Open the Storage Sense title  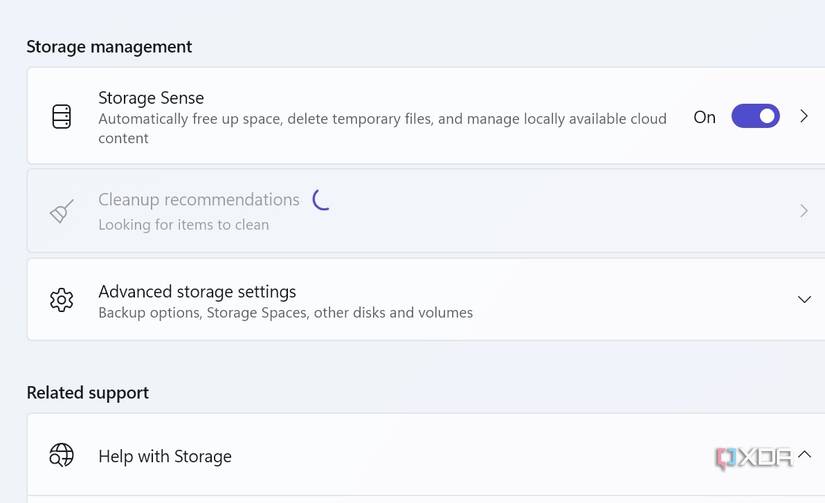[151, 98]
